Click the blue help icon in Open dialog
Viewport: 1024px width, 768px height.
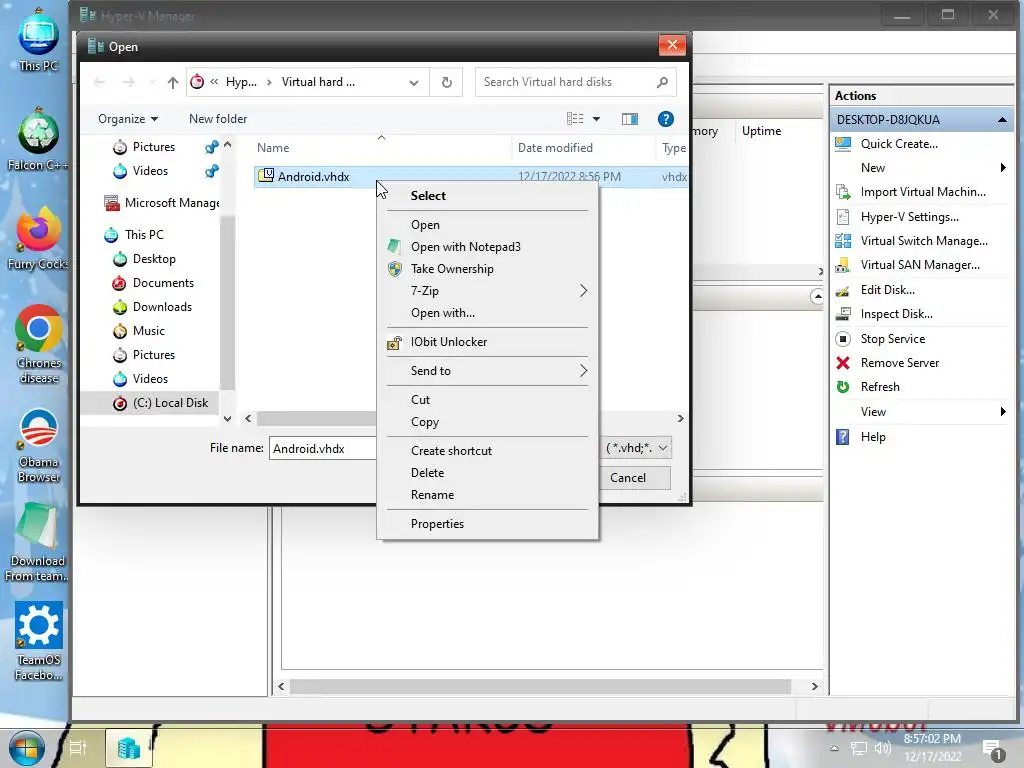[x=665, y=119]
